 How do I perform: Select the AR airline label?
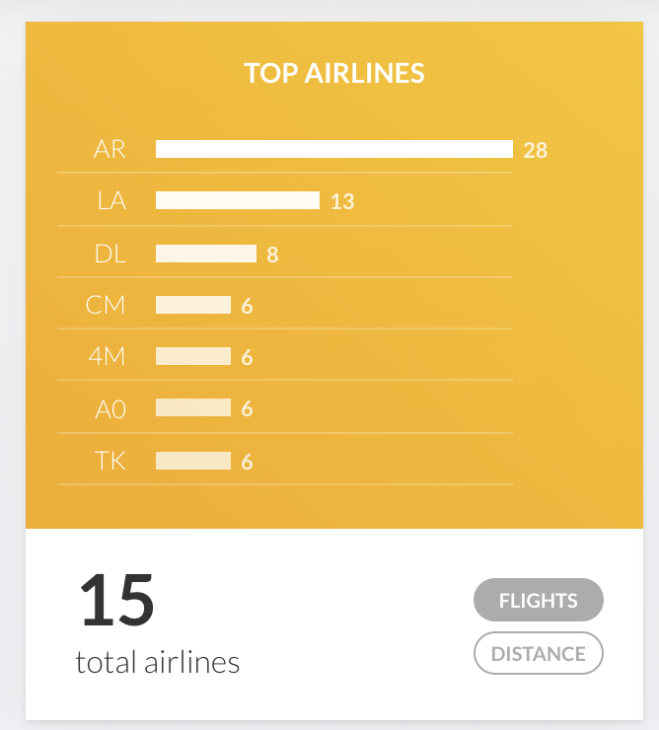click(109, 149)
